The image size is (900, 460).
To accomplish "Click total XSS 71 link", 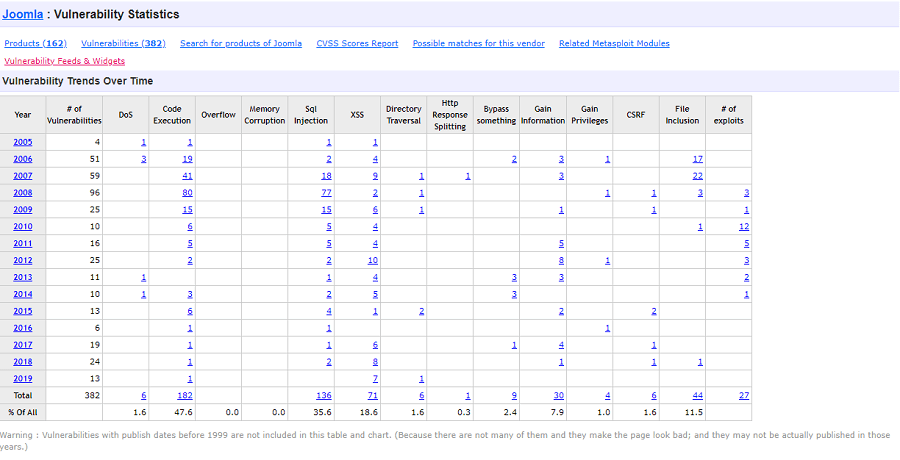I will tap(373, 396).
